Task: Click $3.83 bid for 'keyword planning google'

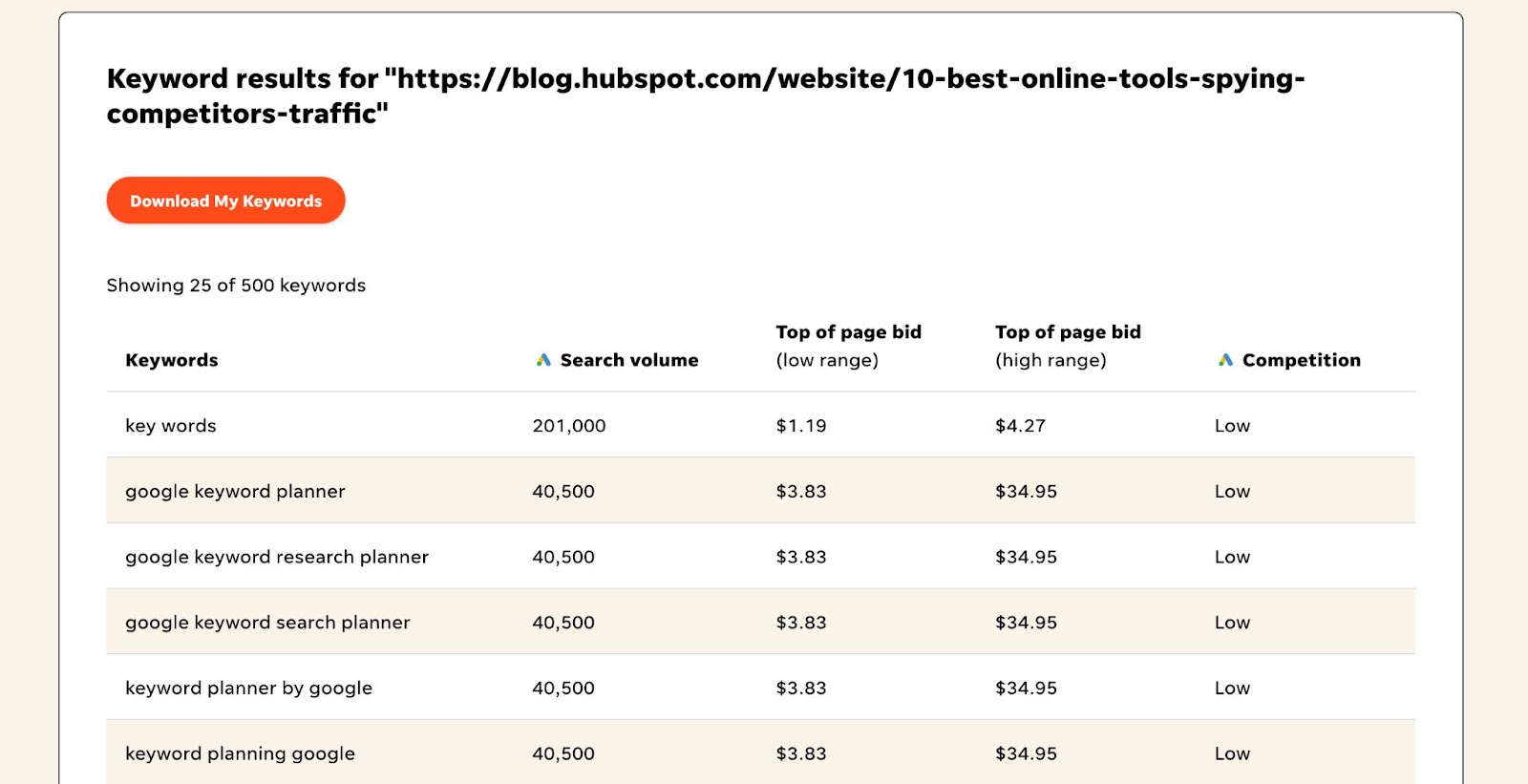Action: pyautogui.click(x=801, y=753)
